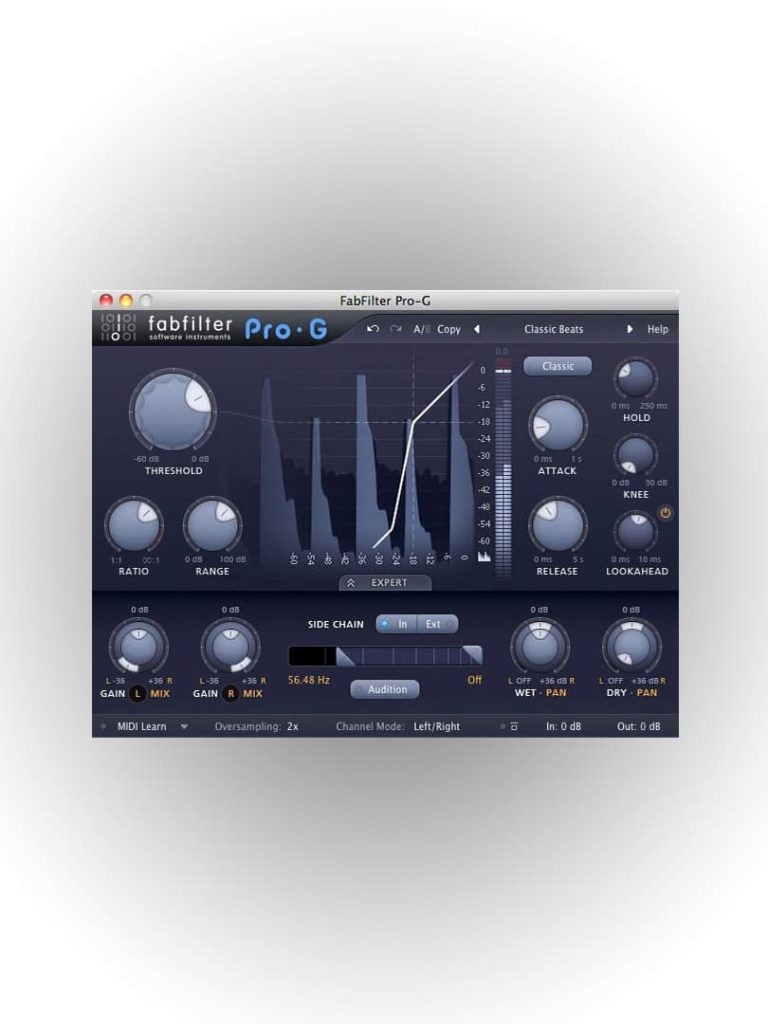Click the side chain filter frequency slider
The width and height of the screenshot is (768, 1024).
click(x=385, y=656)
